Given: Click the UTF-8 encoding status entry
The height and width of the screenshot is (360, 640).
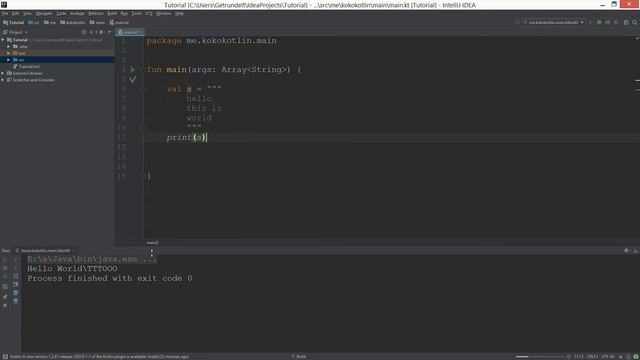Looking at the screenshot, I should click(x=608, y=356).
